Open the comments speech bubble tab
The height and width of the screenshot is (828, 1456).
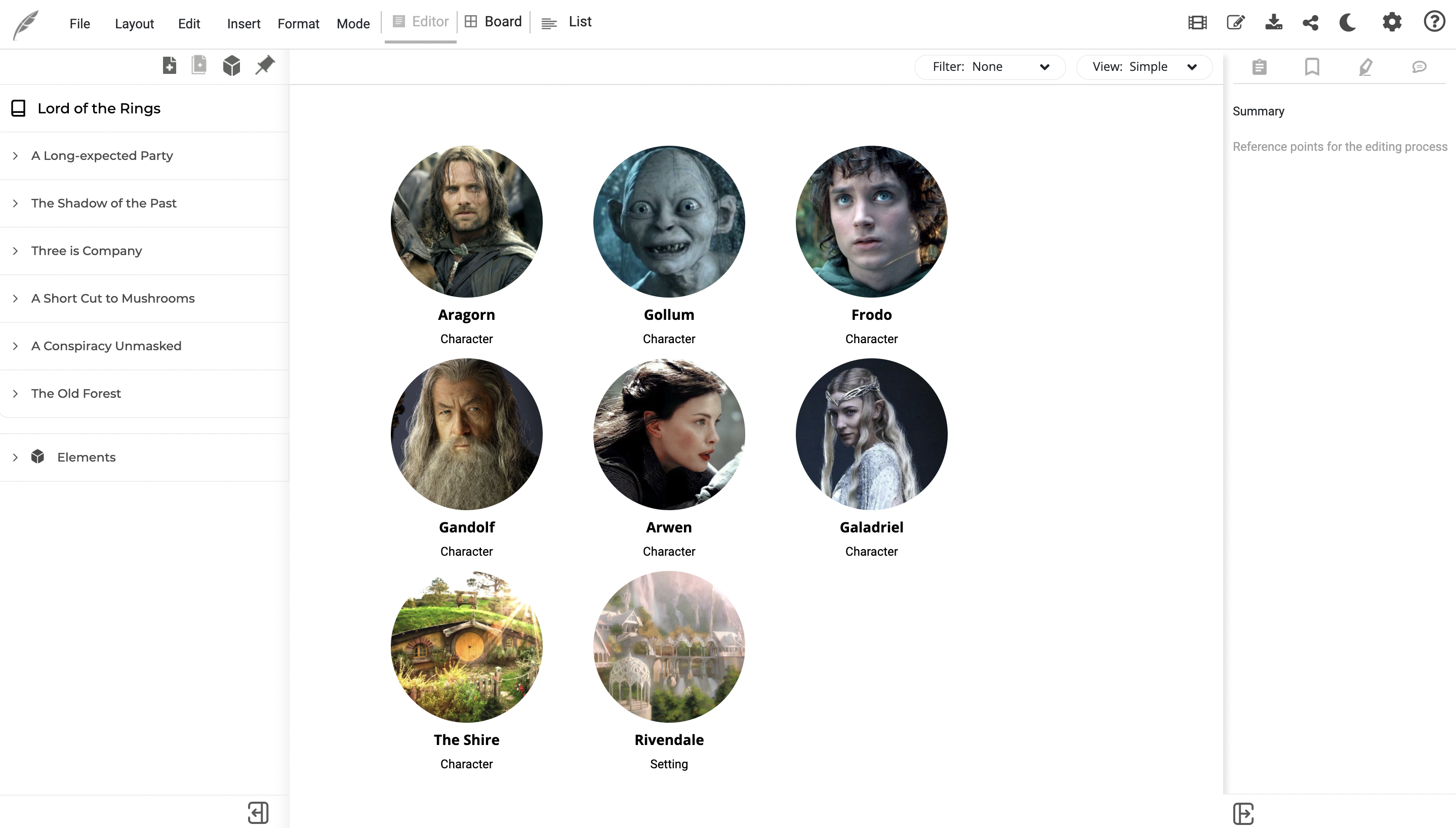pyautogui.click(x=1419, y=67)
